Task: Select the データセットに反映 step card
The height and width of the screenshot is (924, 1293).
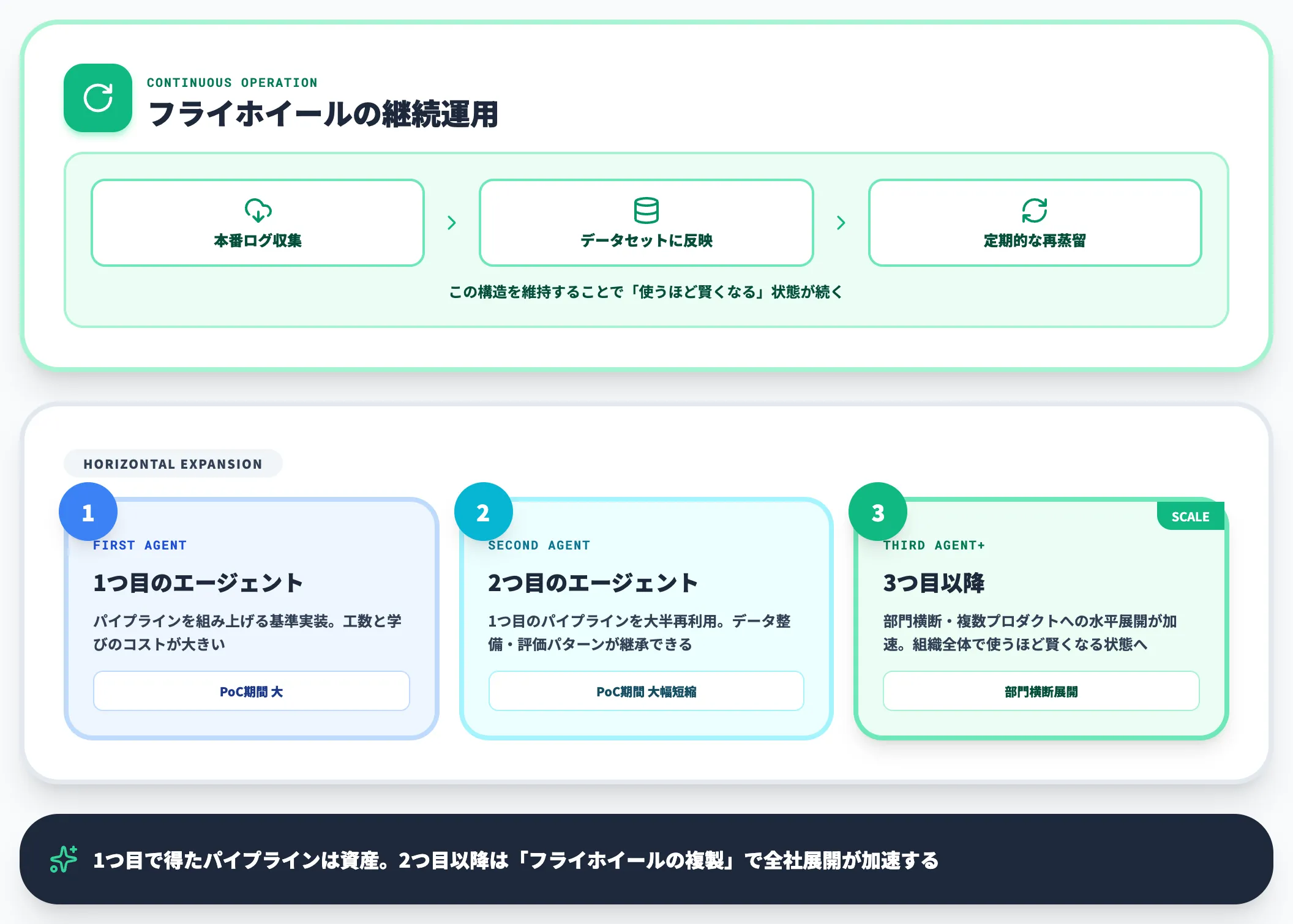Action: click(646, 223)
